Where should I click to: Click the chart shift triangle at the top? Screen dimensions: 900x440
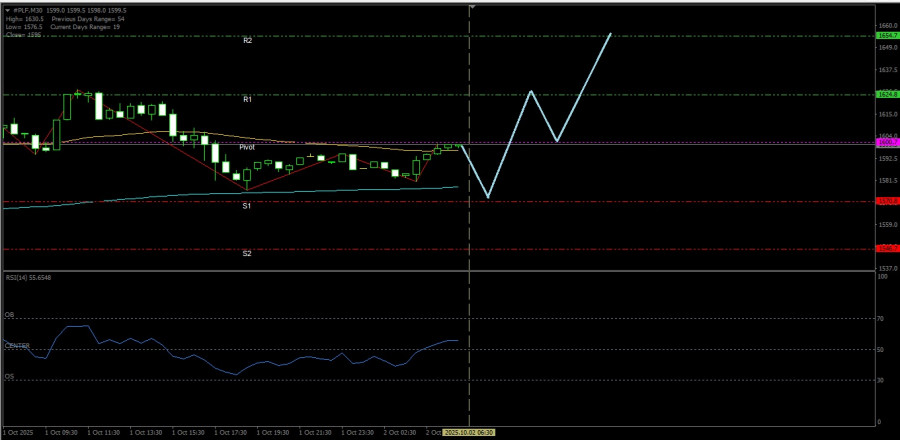(x=472, y=6)
